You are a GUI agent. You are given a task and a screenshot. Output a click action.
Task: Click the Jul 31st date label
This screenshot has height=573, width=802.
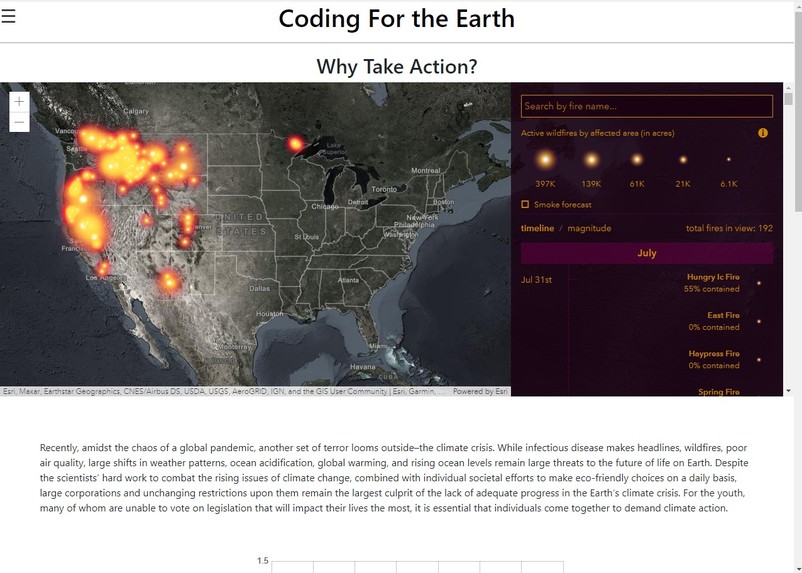536,280
